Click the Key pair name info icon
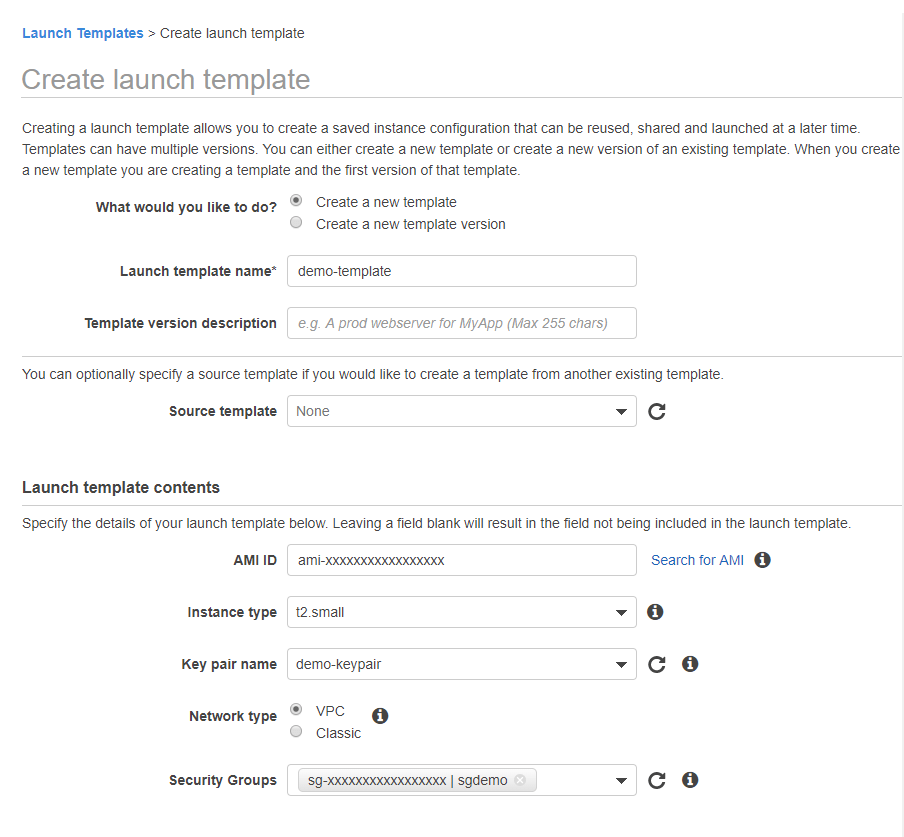This screenshot has height=837, width=904. 690,664
